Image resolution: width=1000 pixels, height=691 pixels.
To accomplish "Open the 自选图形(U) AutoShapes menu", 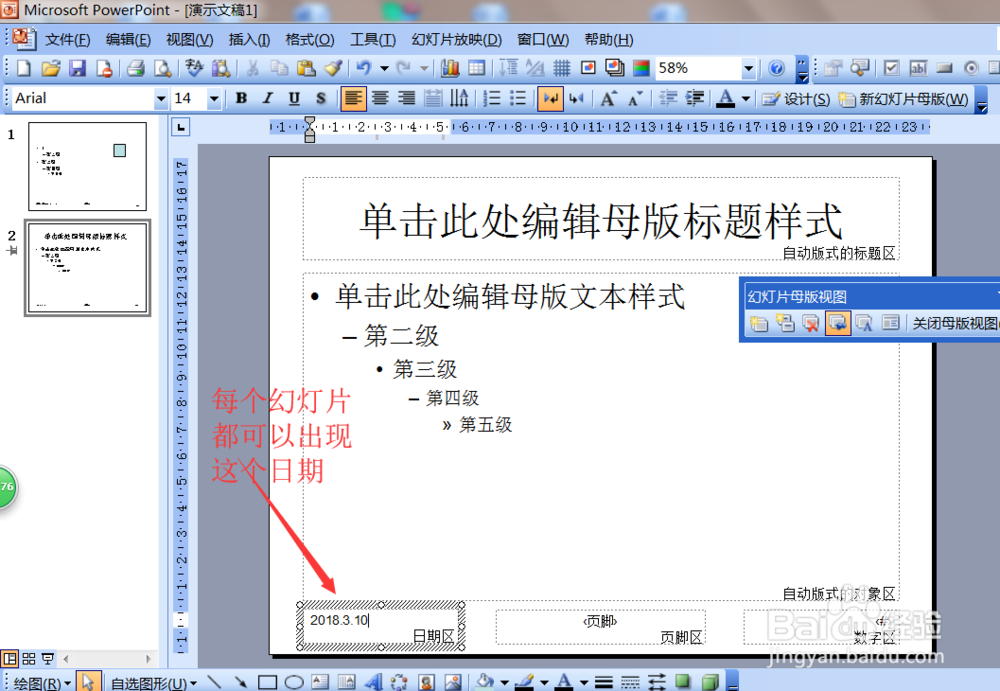I will pyautogui.click(x=150, y=682).
